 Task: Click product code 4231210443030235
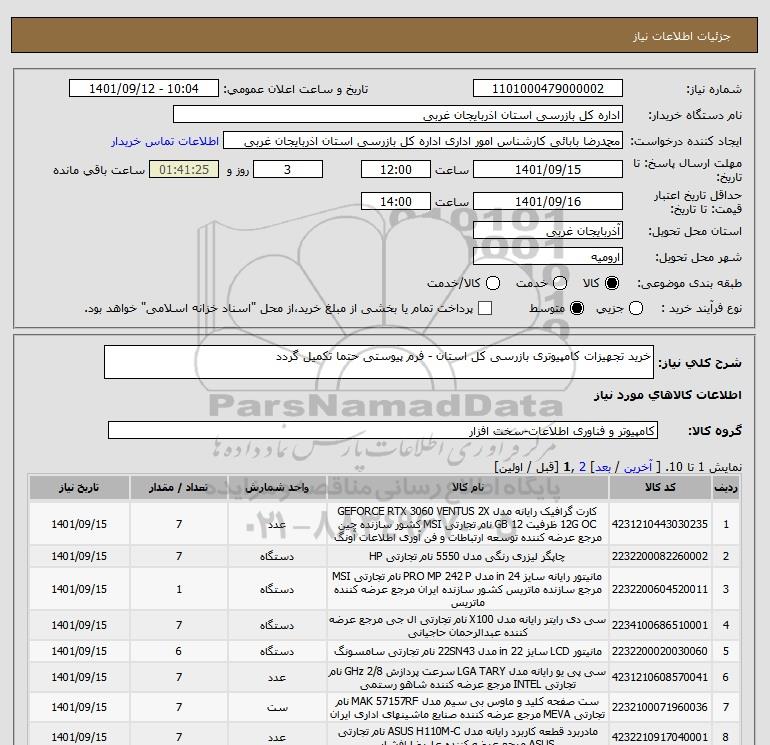660,524
